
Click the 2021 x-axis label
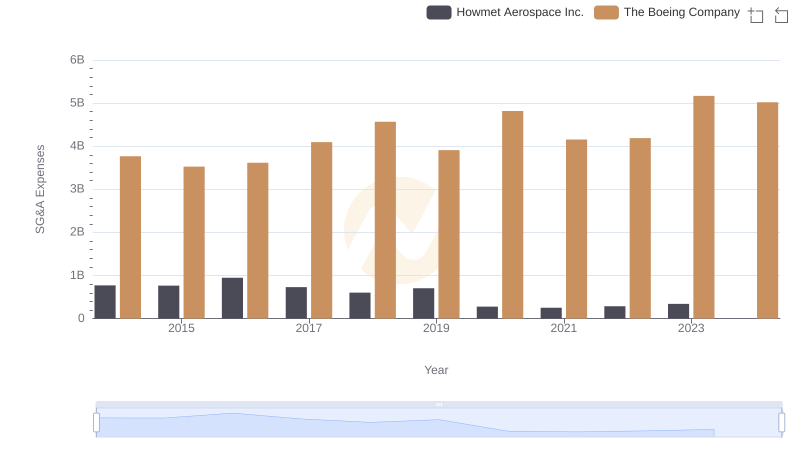[564, 328]
